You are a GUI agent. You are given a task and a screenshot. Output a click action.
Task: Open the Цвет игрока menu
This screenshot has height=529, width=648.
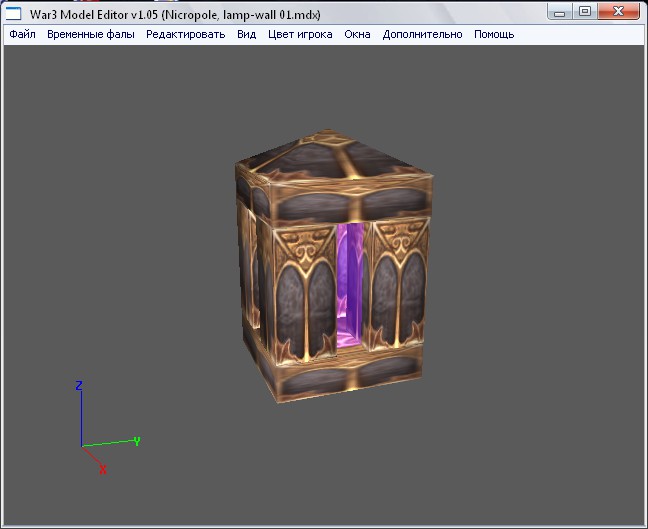tap(300, 34)
